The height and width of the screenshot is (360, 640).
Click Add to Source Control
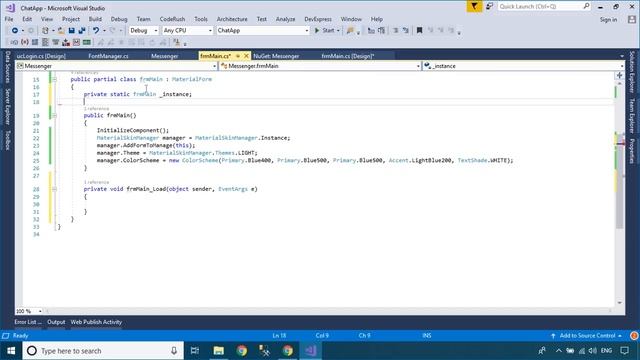[x=587, y=336]
